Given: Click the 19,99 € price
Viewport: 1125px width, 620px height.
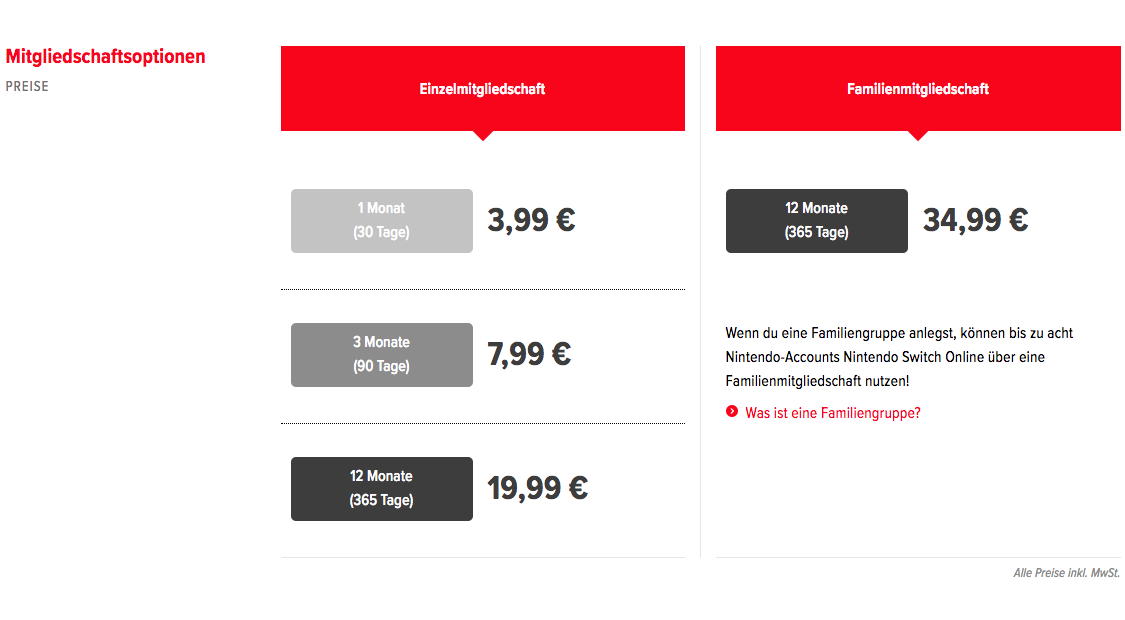Looking at the screenshot, I should click(537, 489).
